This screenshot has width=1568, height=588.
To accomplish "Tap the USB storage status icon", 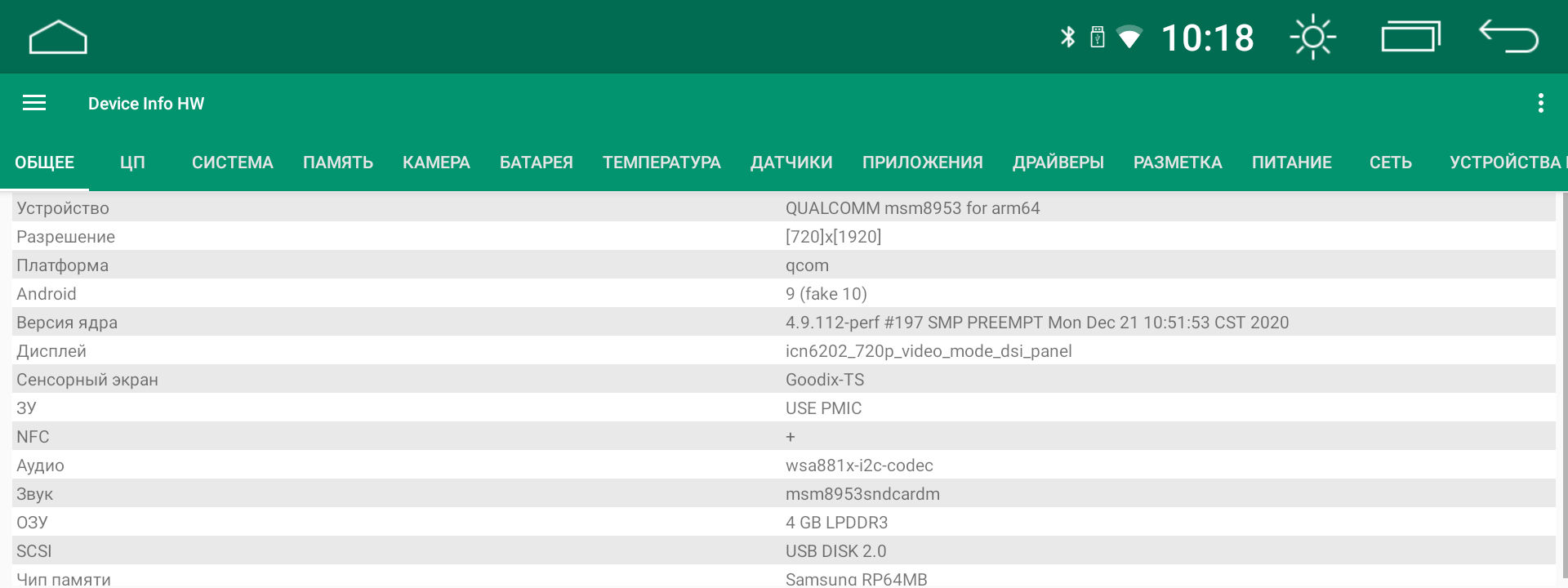I will [1098, 37].
